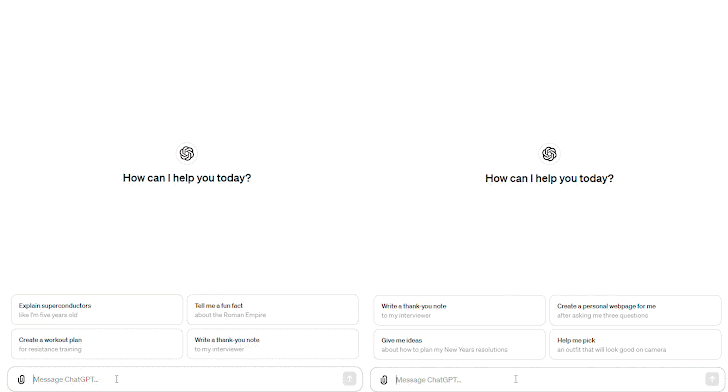Select 'Explain superconductors' suggestion card

coord(97,310)
